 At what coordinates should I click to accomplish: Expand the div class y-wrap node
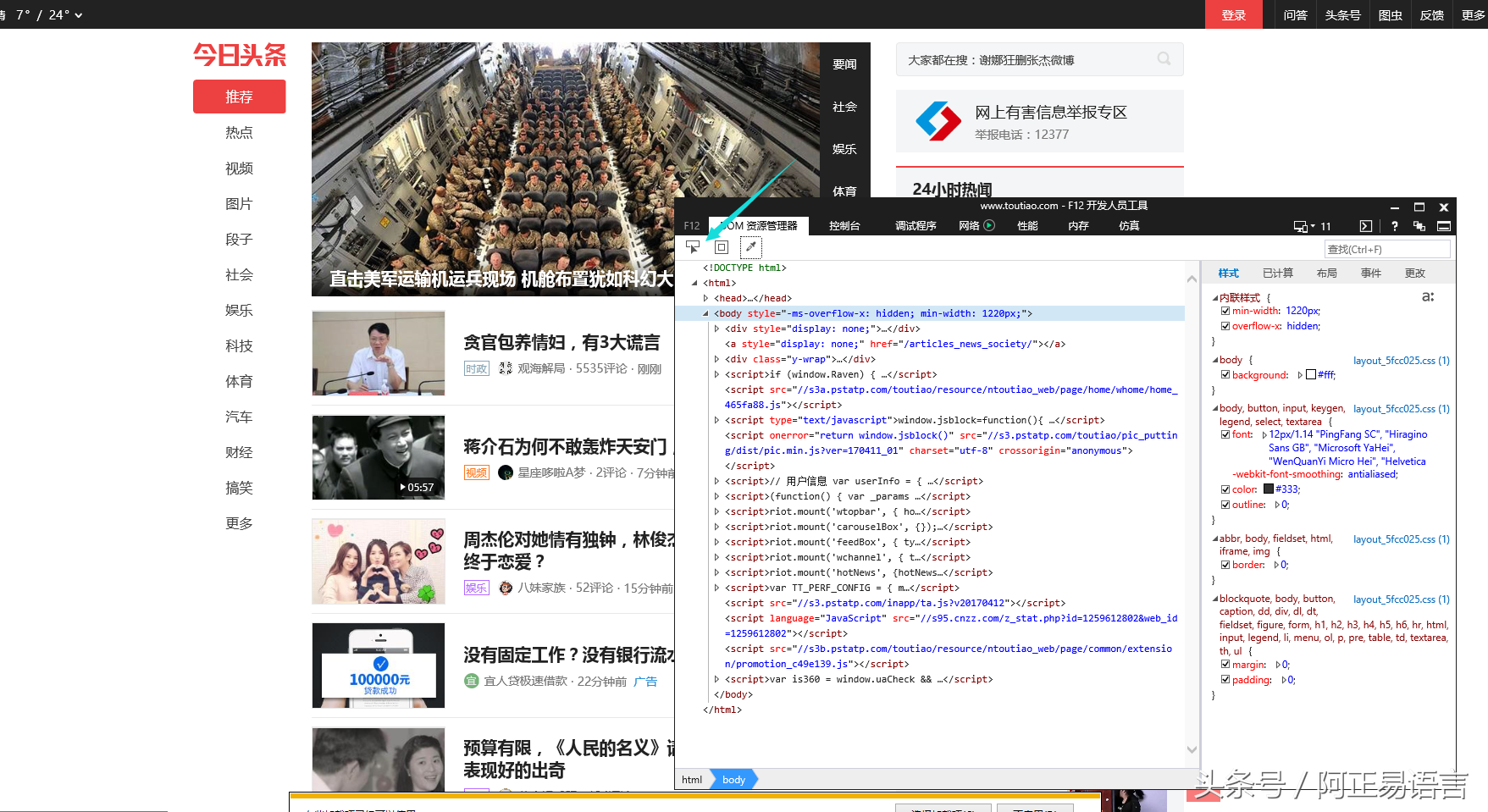716,359
